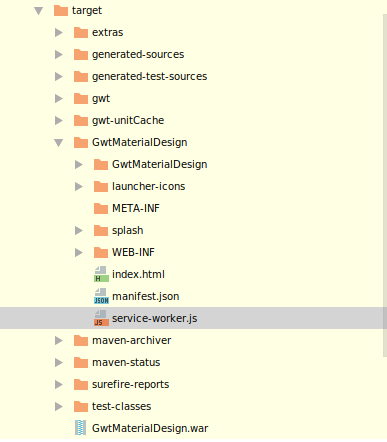This screenshot has height=442, width=387.
Task: Click the GwtMaterialDesign.war archive icon
Action: point(81,428)
